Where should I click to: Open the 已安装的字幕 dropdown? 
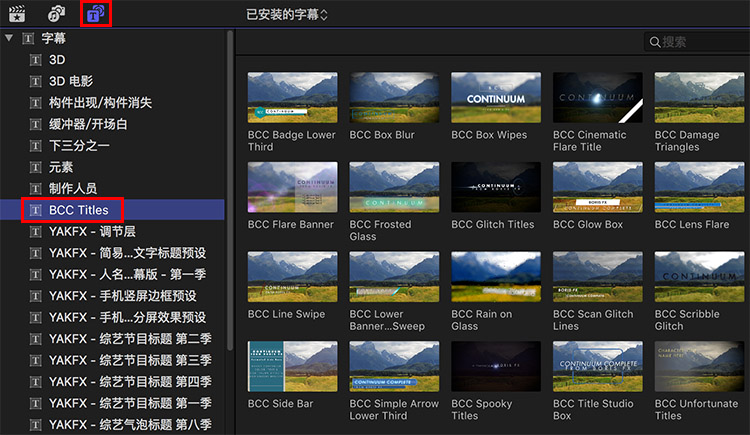(x=287, y=15)
